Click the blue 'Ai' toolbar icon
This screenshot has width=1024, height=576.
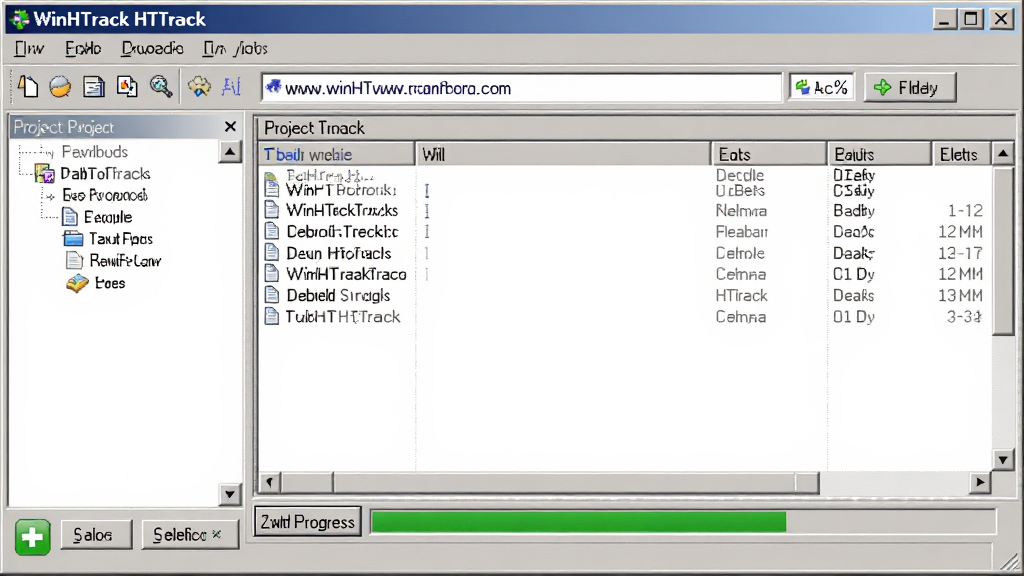(231, 87)
